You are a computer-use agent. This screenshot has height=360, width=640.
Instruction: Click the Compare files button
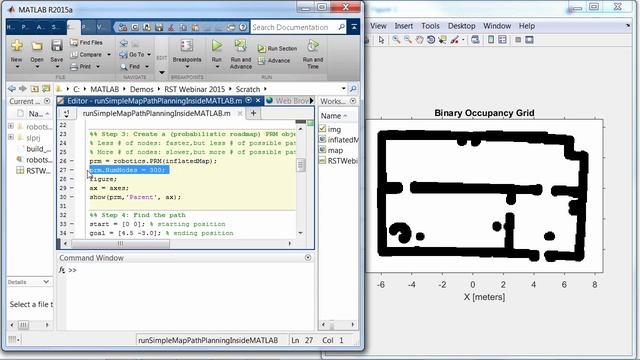[86, 55]
